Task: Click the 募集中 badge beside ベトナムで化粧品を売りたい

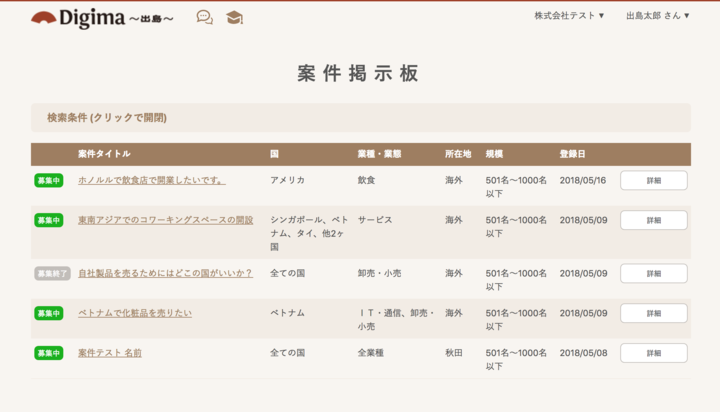Action: (49, 313)
